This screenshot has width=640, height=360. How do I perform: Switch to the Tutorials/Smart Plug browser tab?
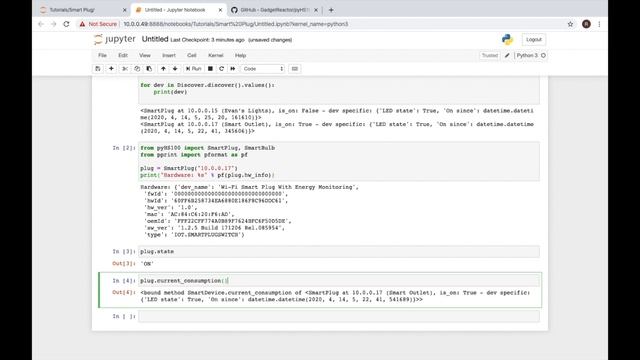pyautogui.click(x=82, y=10)
